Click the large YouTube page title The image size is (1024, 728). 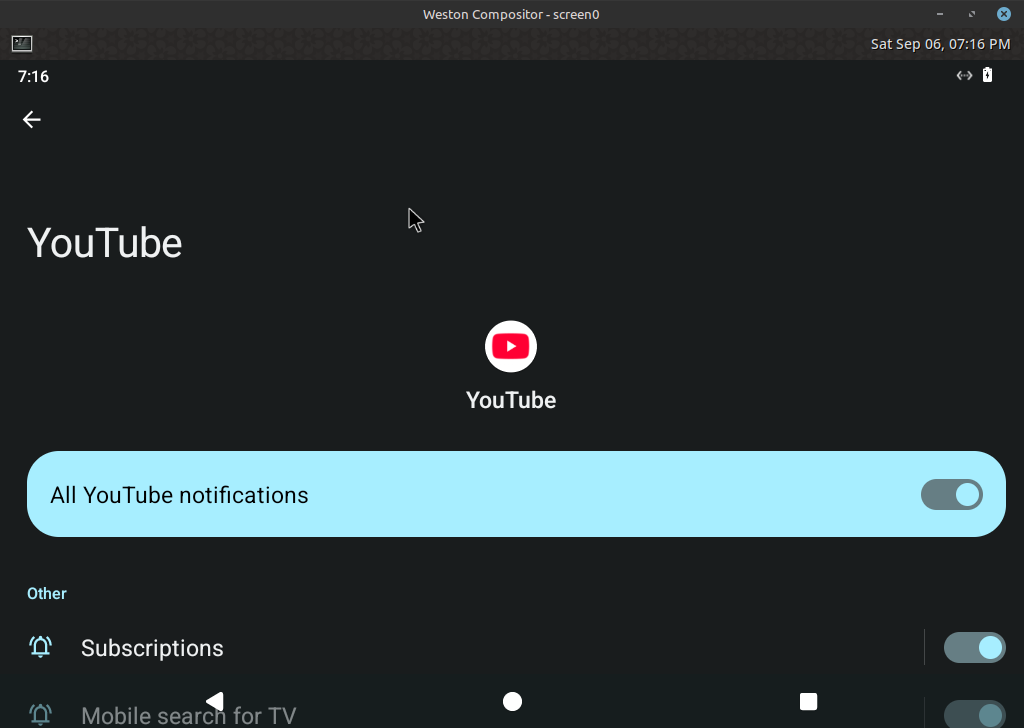click(x=105, y=243)
